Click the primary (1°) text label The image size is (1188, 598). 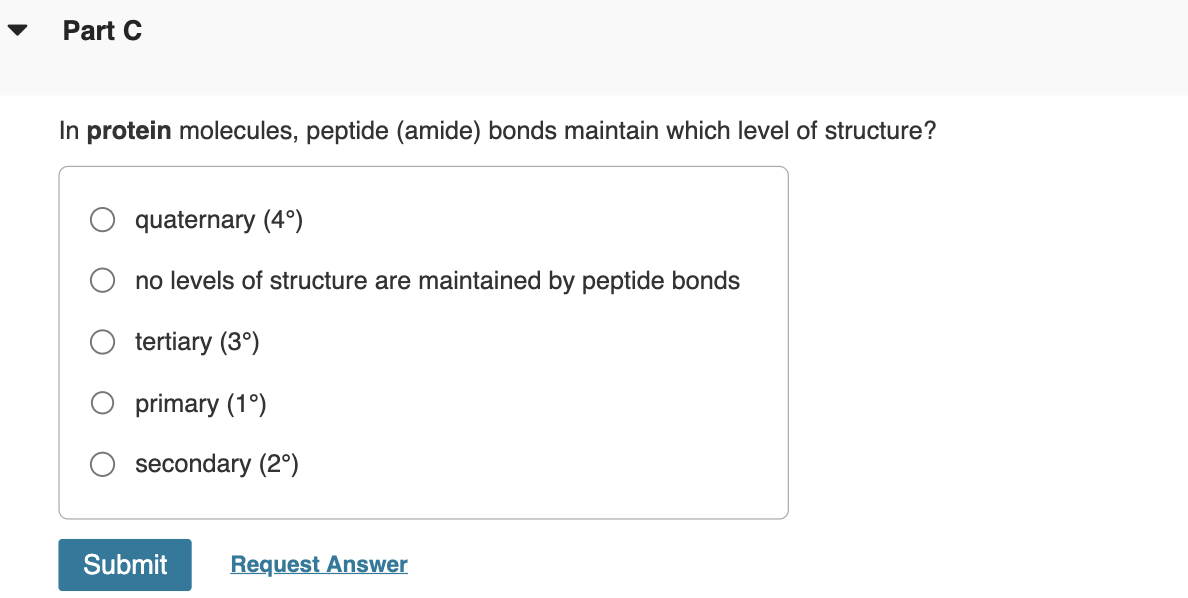click(201, 403)
